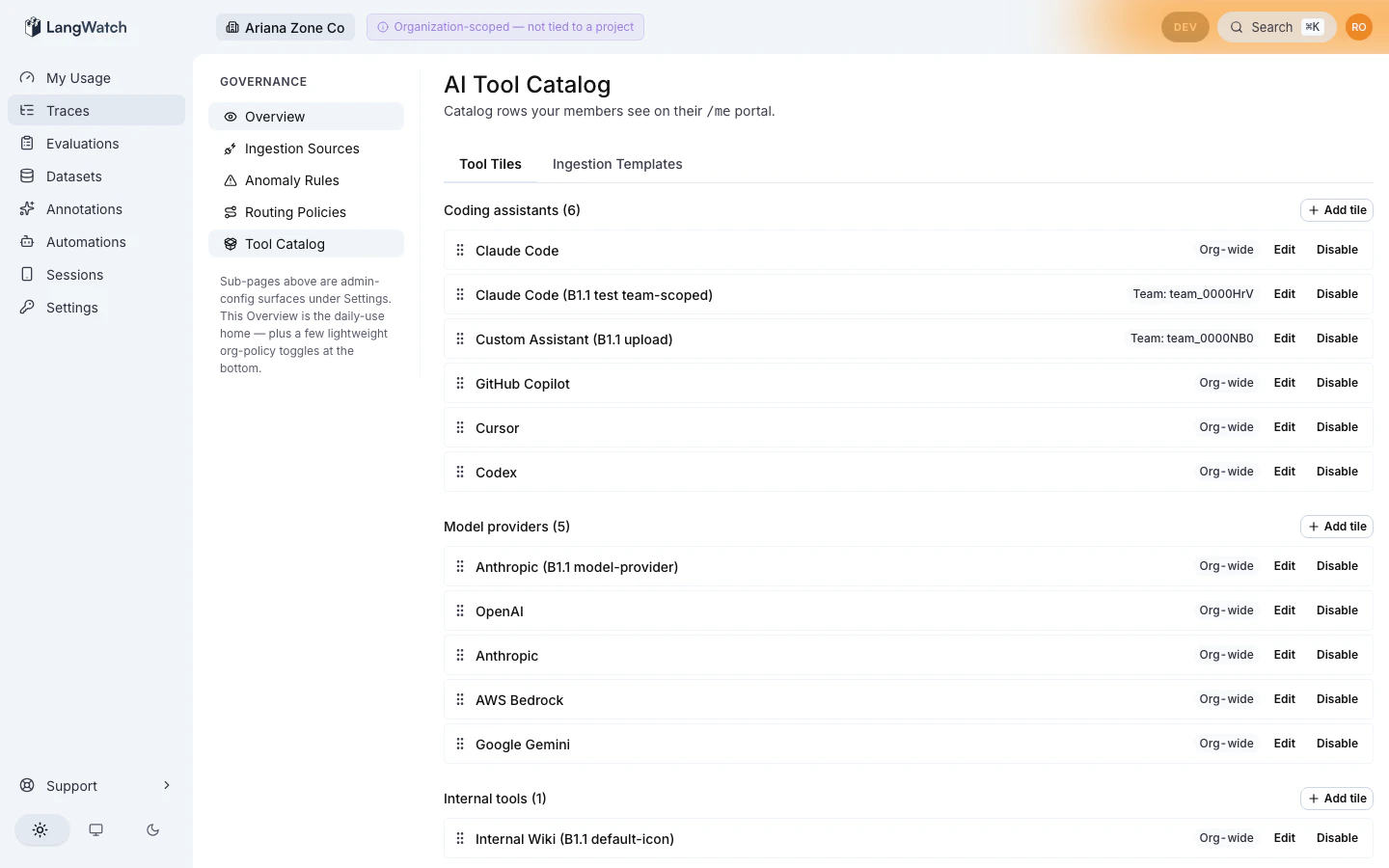Edit the Google Gemini tile

point(1284,744)
